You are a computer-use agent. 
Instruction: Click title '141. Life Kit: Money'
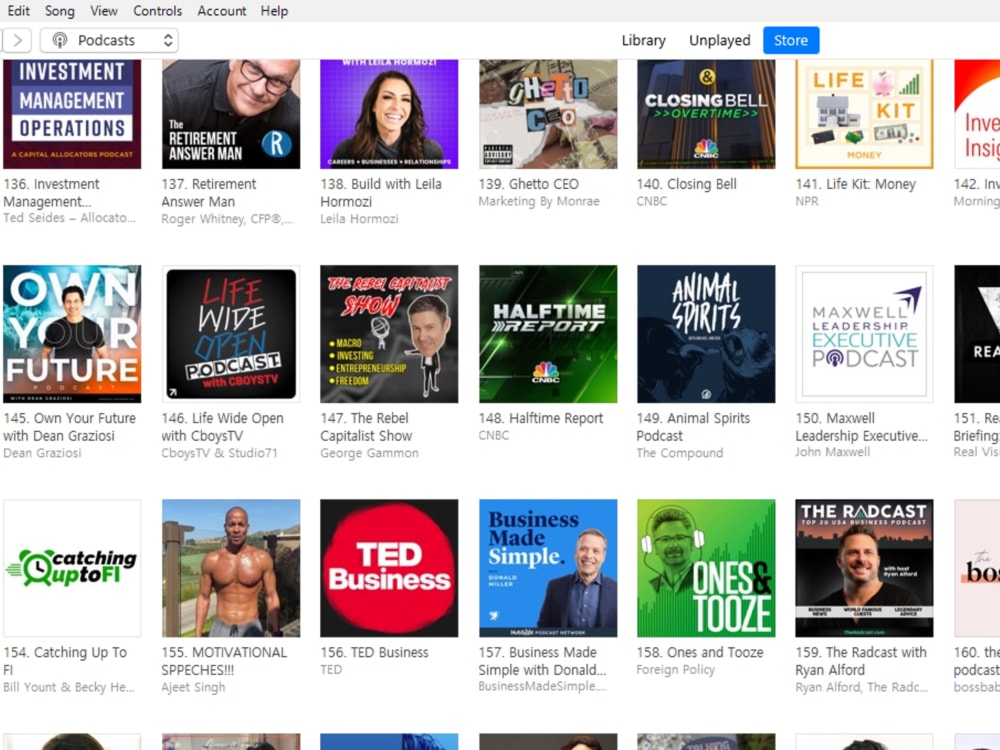coord(855,184)
